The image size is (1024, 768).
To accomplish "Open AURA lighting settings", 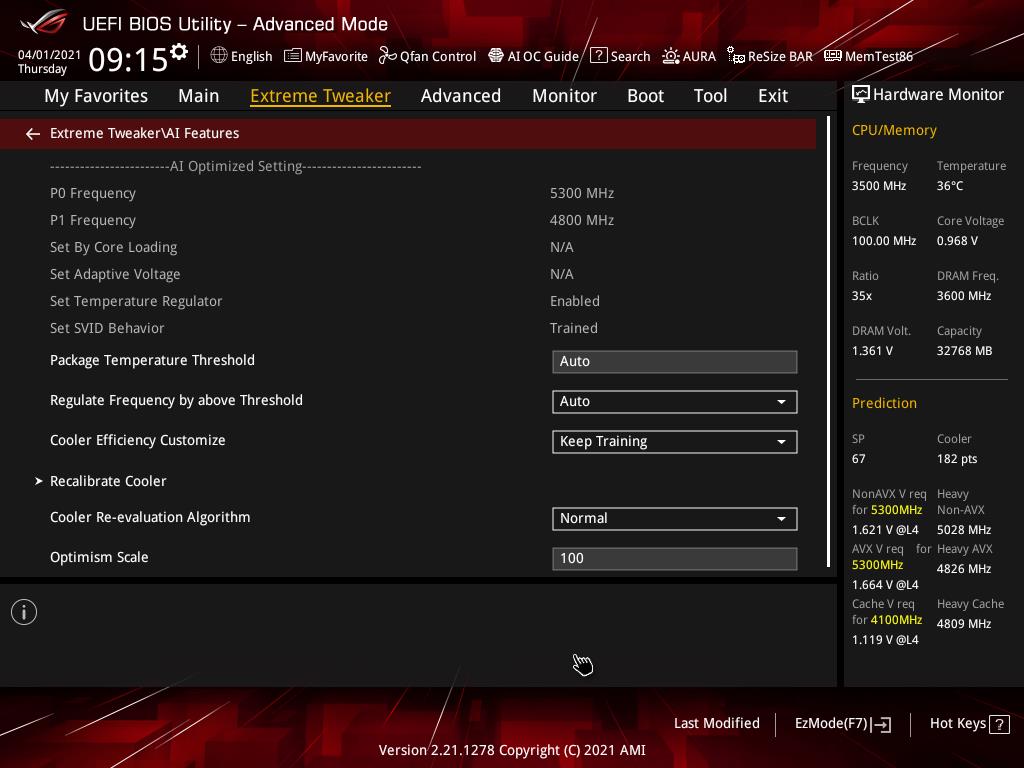I will click(689, 56).
